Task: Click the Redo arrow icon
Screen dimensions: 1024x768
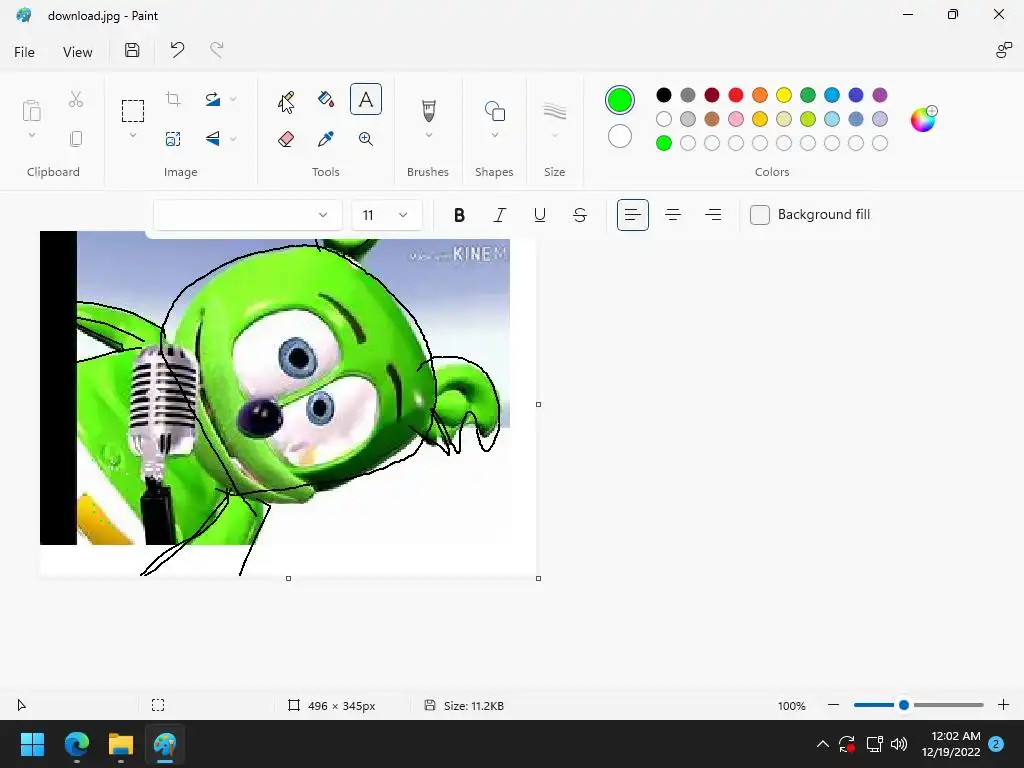Action: pyautogui.click(x=217, y=50)
